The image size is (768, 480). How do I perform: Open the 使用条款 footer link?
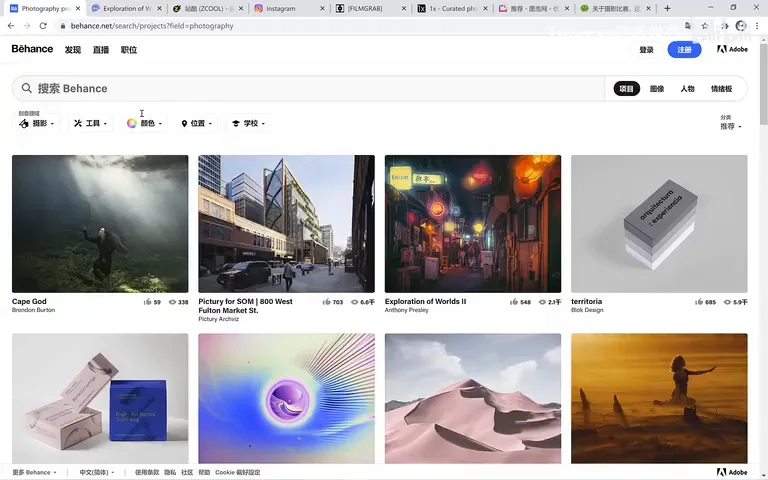147,472
